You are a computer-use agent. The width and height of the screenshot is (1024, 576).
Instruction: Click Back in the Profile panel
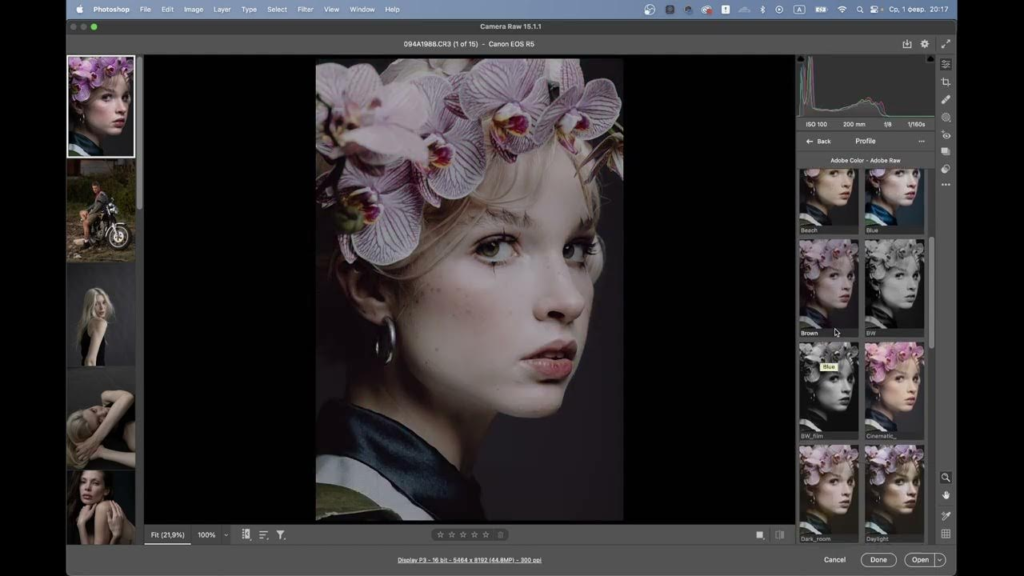(x=820, y=141)
